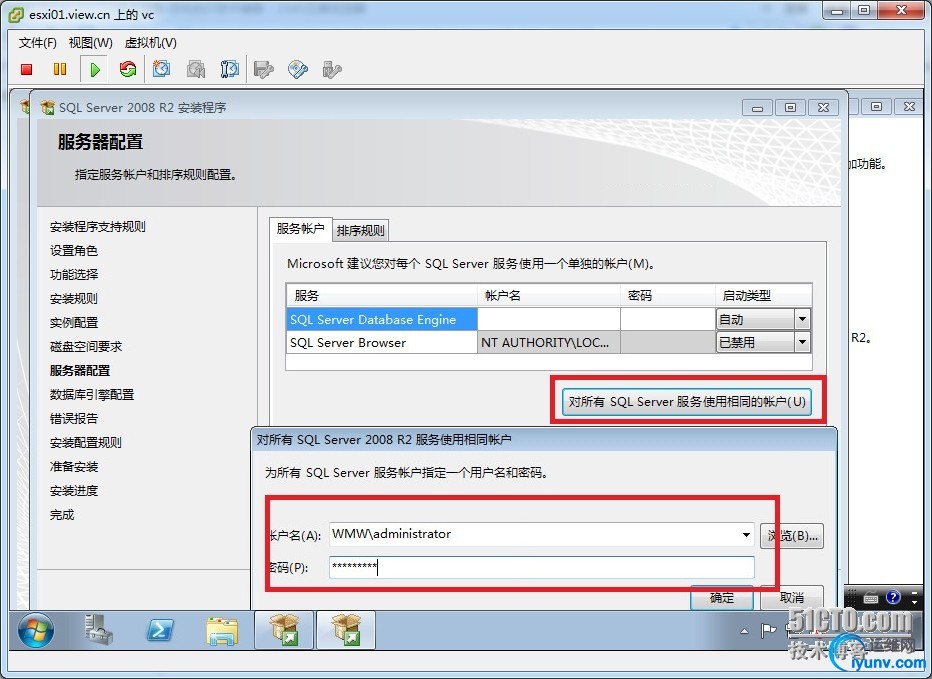The image size is (932, 679).
Task: Click 完成 in the step list
Action: [x=62, y=515]
